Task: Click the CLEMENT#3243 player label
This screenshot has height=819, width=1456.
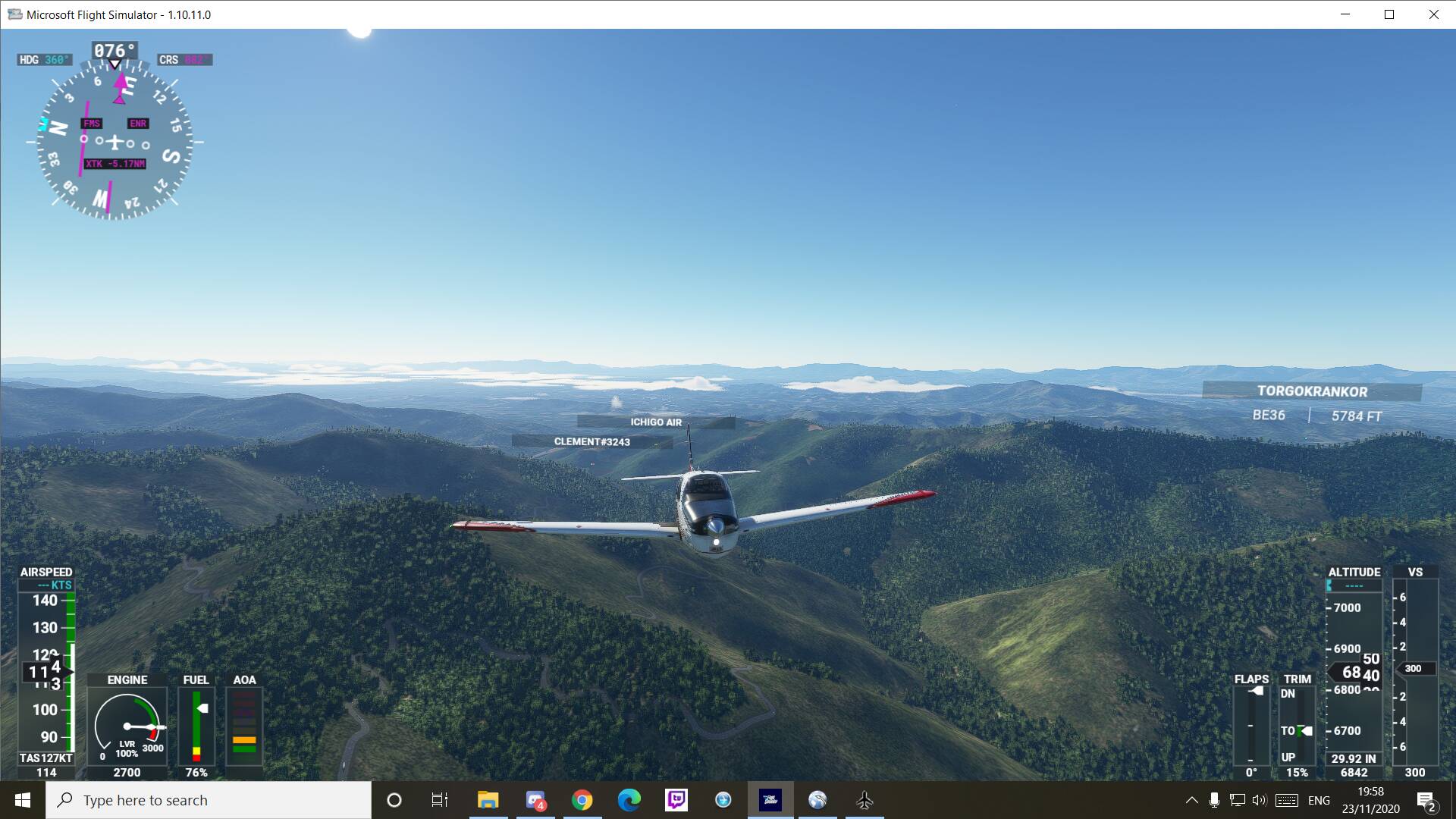Action: tap(591, 441)
